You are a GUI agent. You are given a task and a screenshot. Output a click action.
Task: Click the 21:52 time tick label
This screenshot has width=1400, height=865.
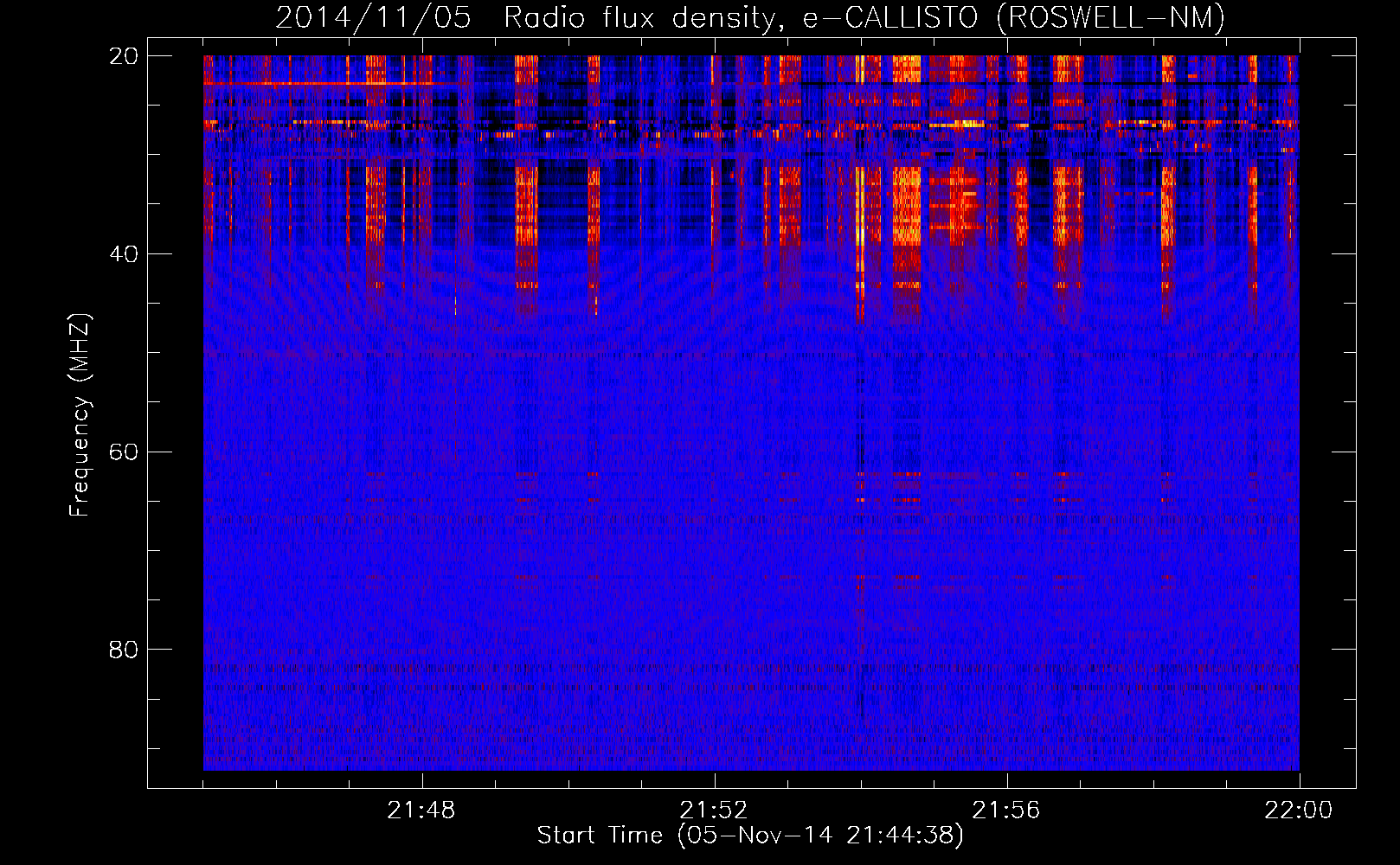713,811
